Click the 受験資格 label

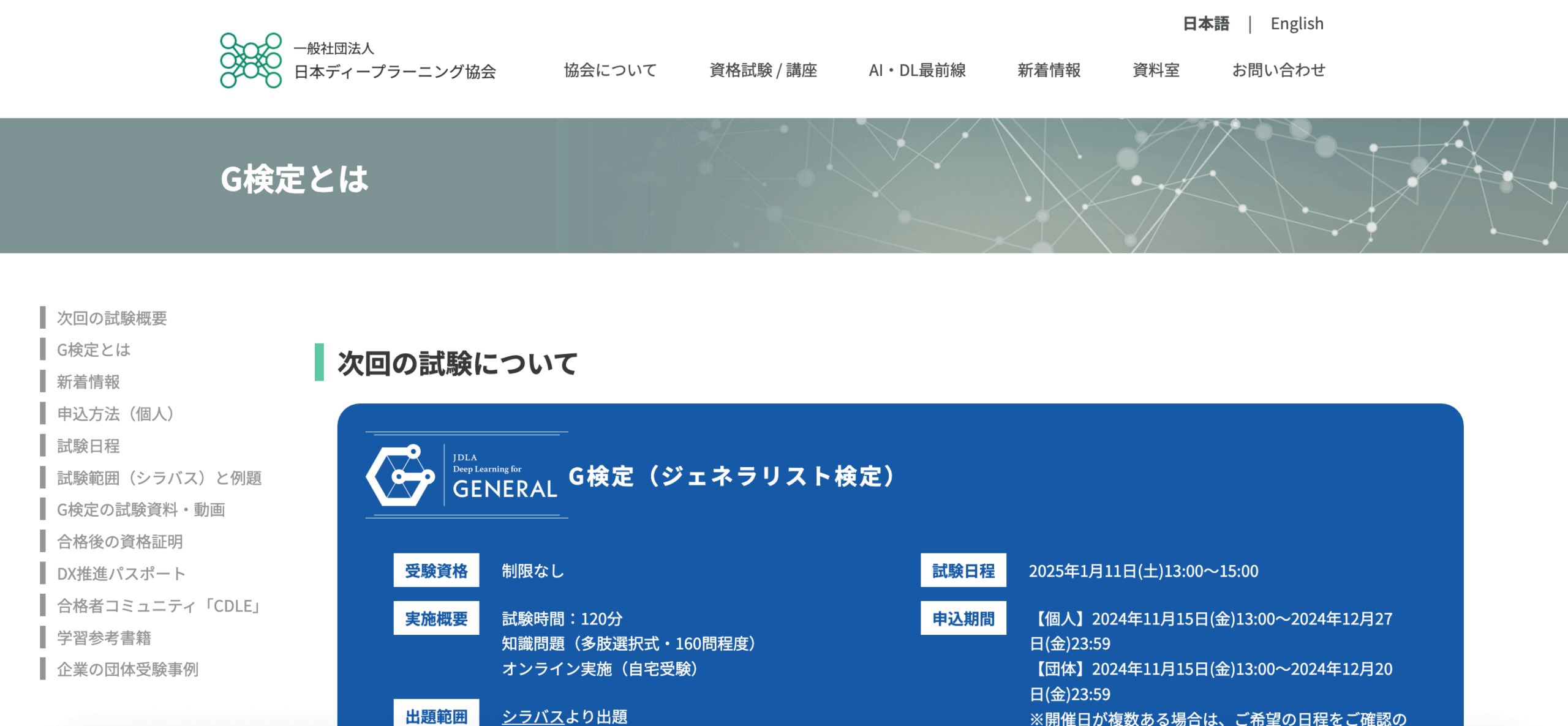pos(436,571)
